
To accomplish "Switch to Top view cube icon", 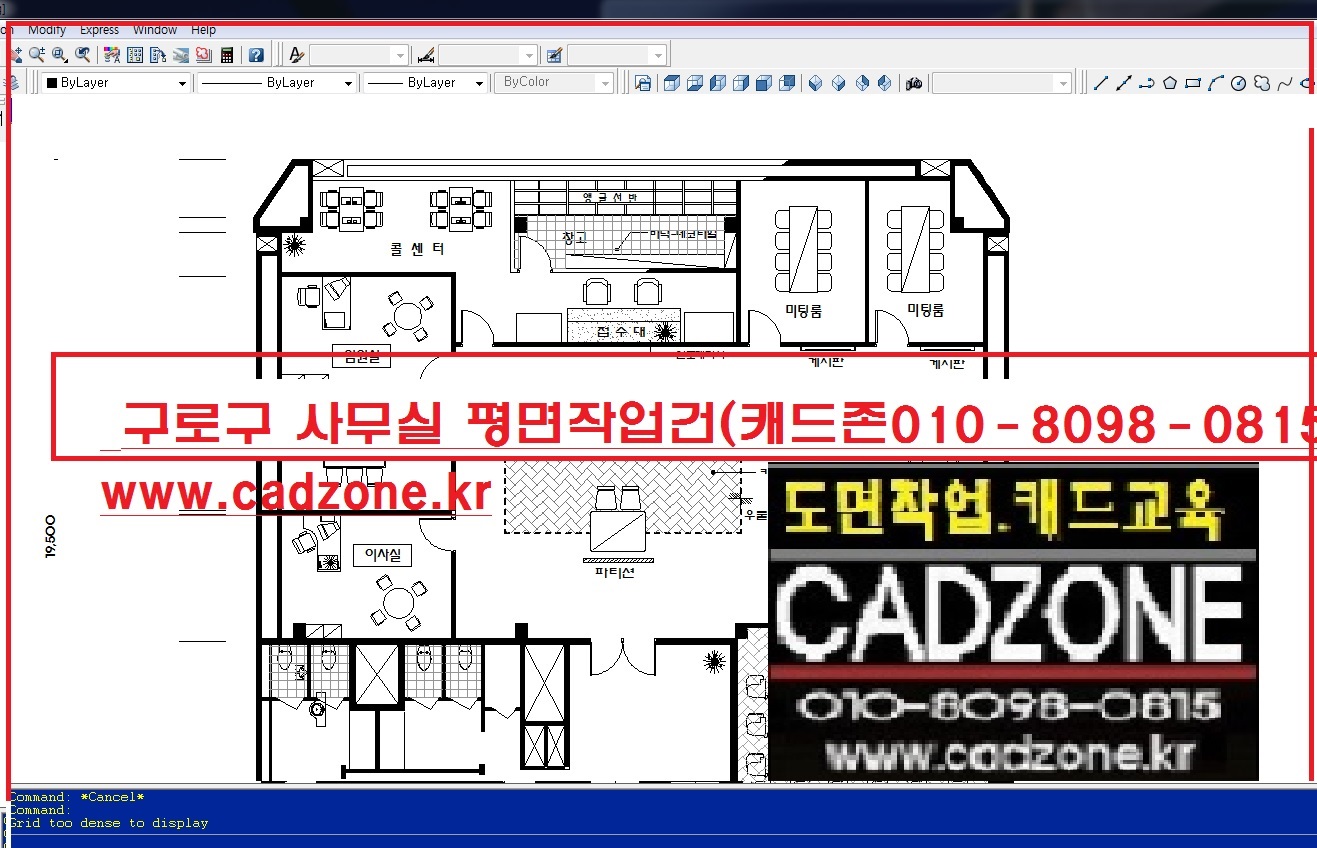I will [672, 83].
